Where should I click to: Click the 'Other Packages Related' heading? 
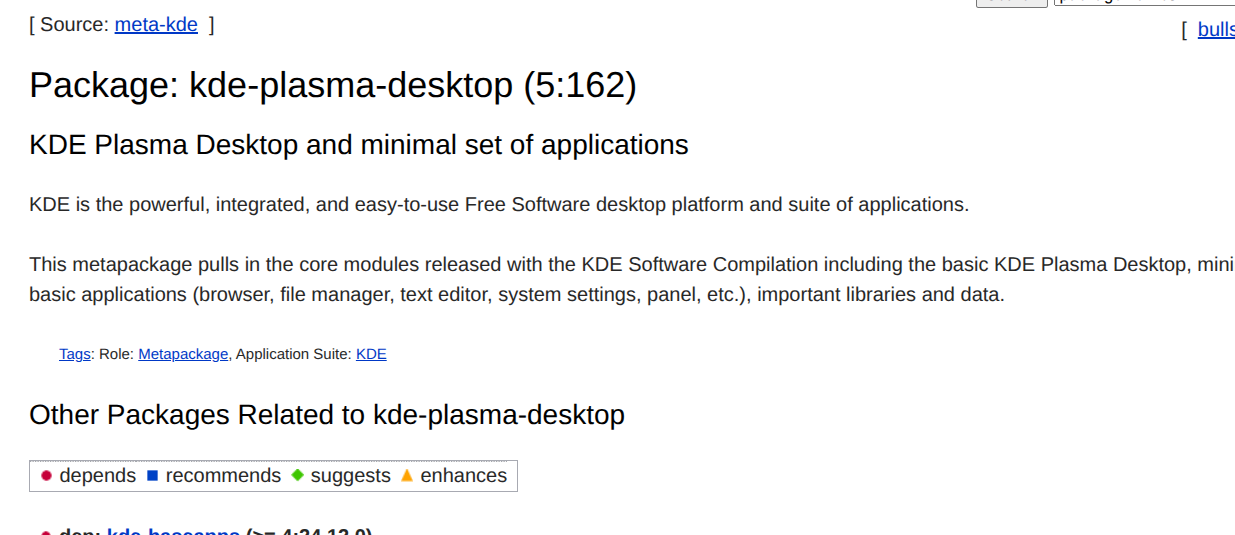pos(326,415)
